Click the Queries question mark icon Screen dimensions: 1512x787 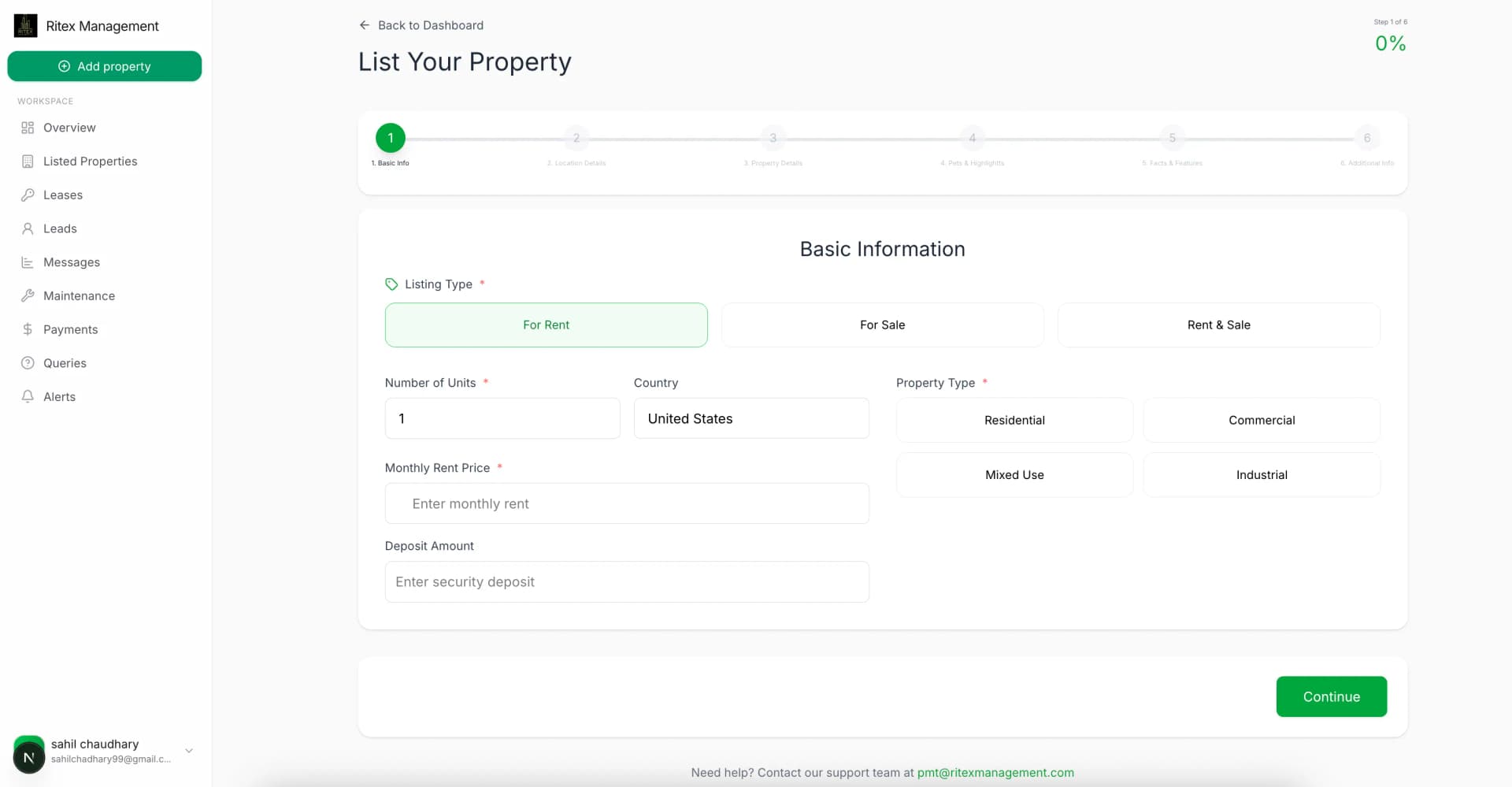click(x=28, y=363)
